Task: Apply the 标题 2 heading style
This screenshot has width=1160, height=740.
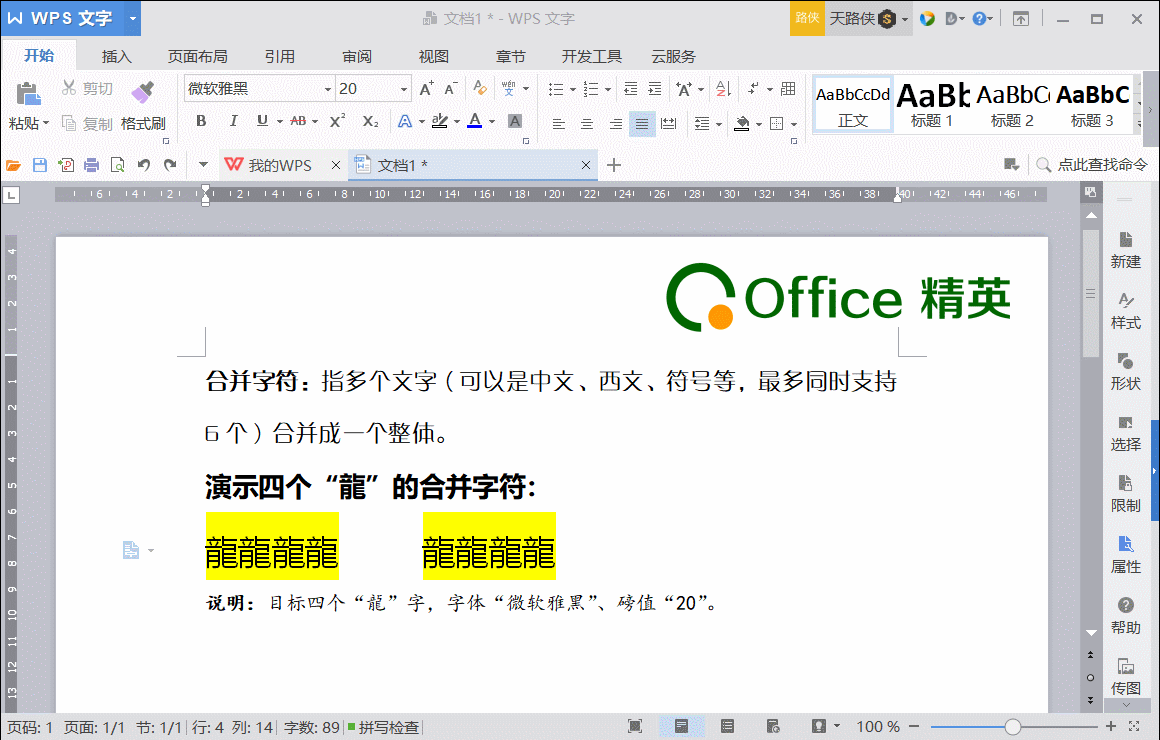Action: point(1012,105)
